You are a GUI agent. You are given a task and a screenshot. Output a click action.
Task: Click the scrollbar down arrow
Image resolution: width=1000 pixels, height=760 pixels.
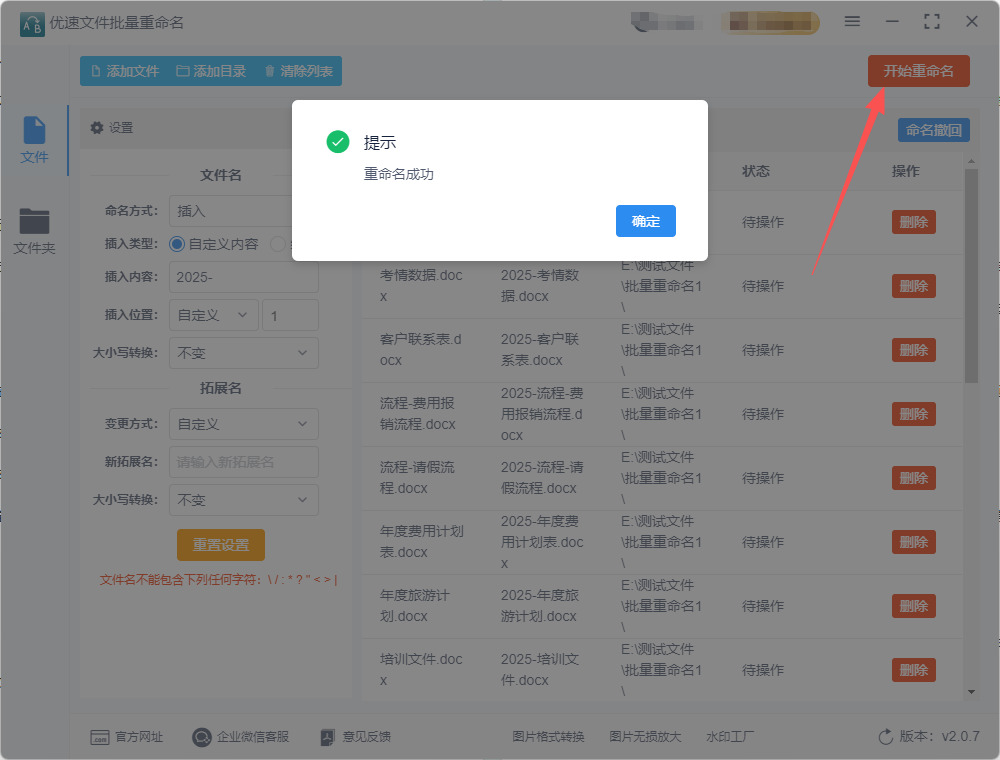tap(971, 692)
